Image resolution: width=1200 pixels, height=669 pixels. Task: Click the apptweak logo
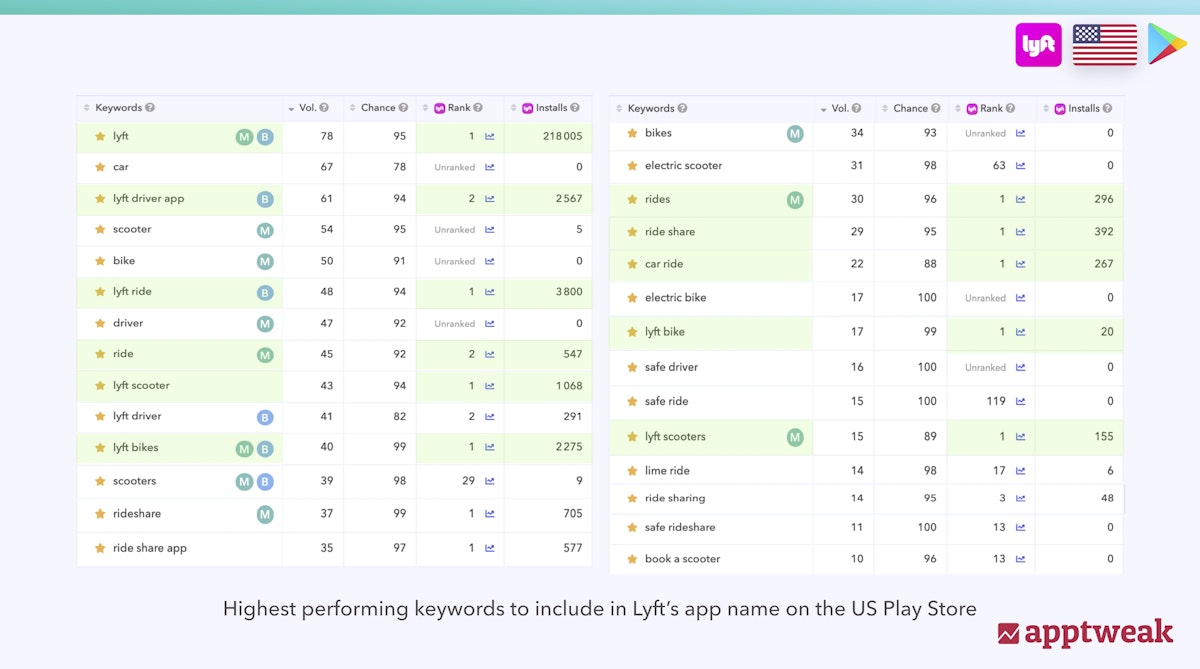[1085, 632]
